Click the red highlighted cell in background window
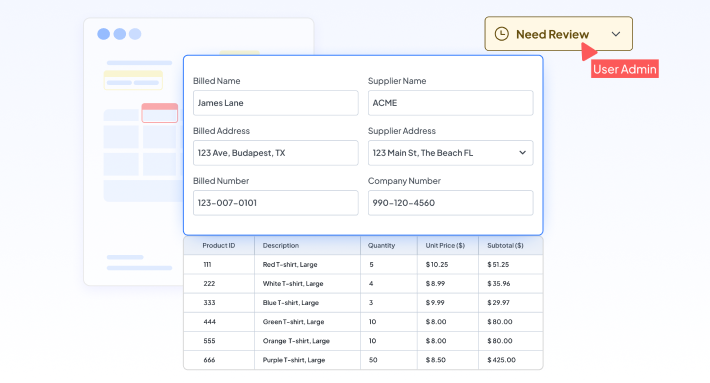The image size is (710, 383). (159, 113)
